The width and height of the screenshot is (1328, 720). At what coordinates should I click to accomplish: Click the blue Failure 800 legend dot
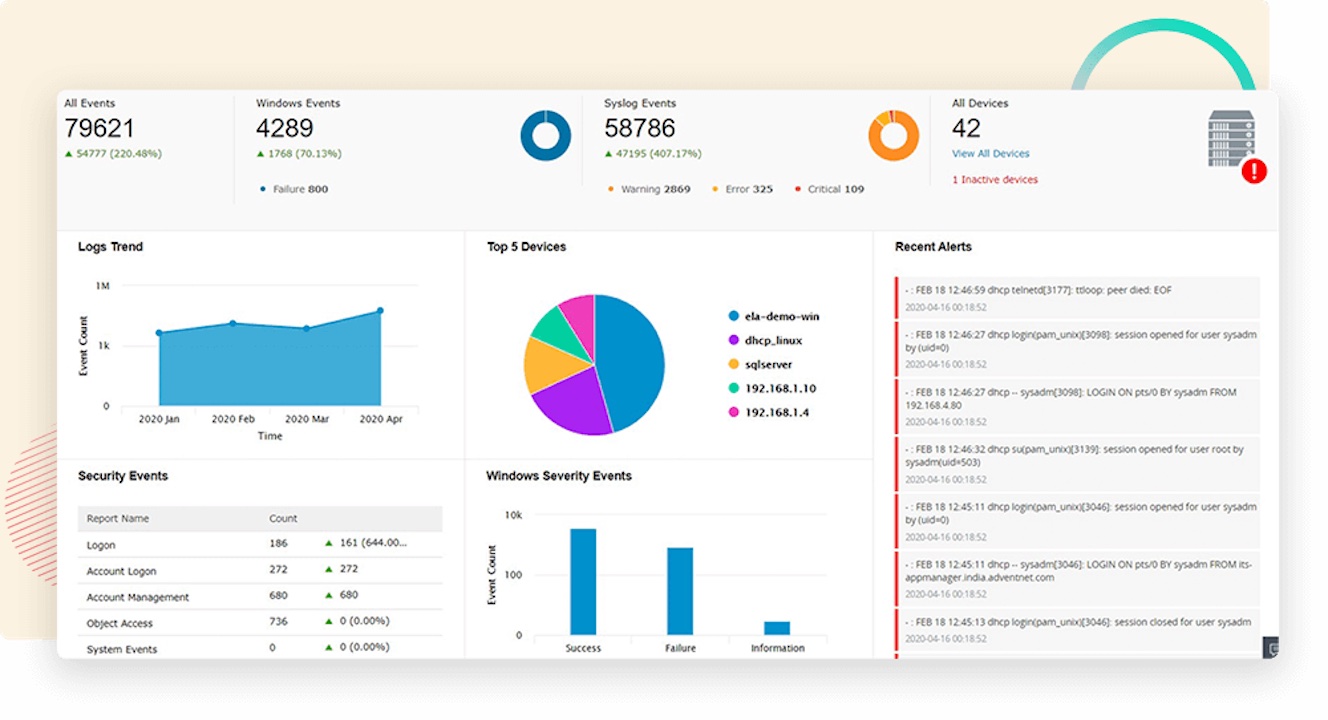pyautogui.click(x=263, y=189)
